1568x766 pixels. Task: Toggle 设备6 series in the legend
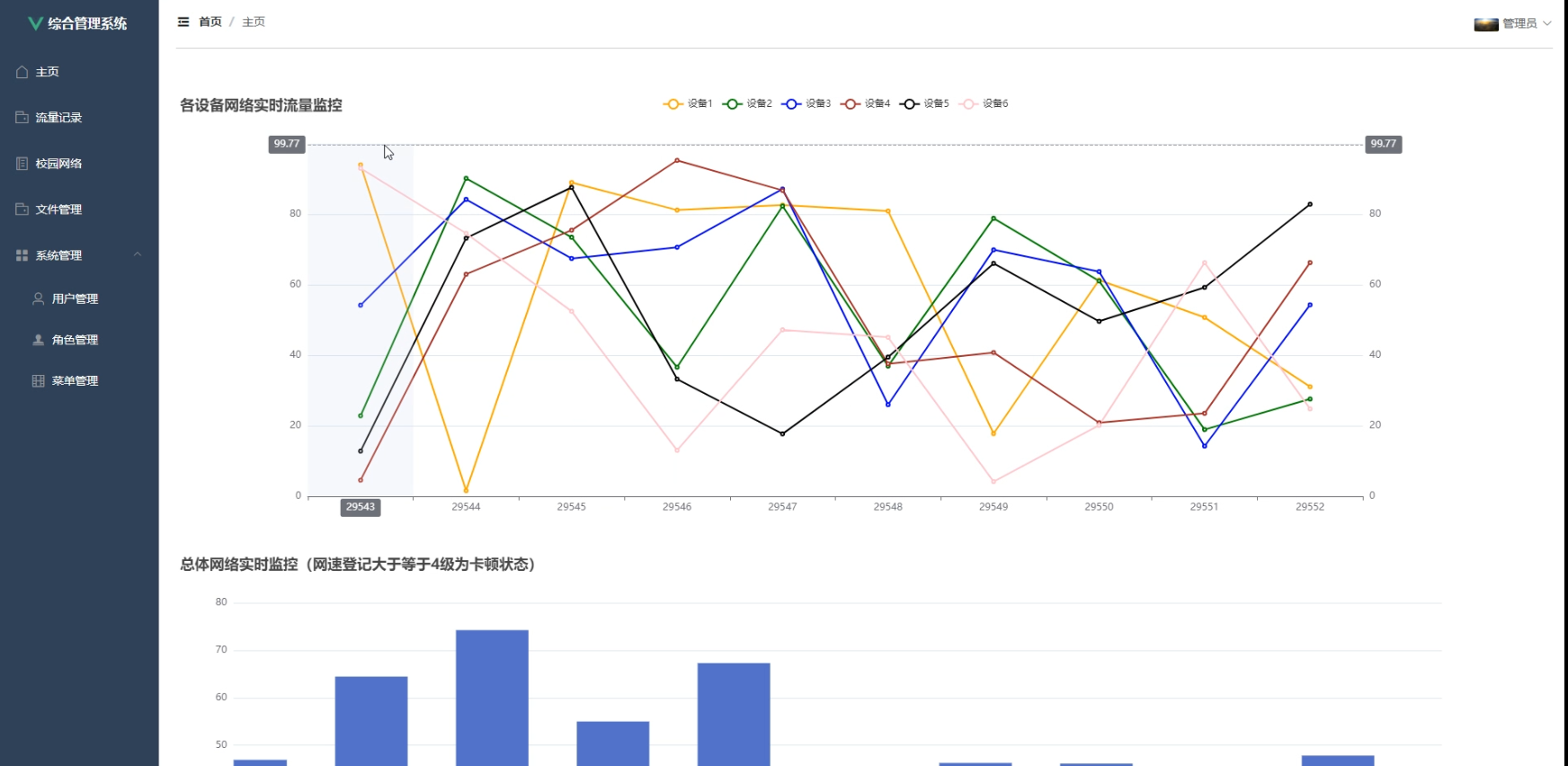click(x=984, y=104)
